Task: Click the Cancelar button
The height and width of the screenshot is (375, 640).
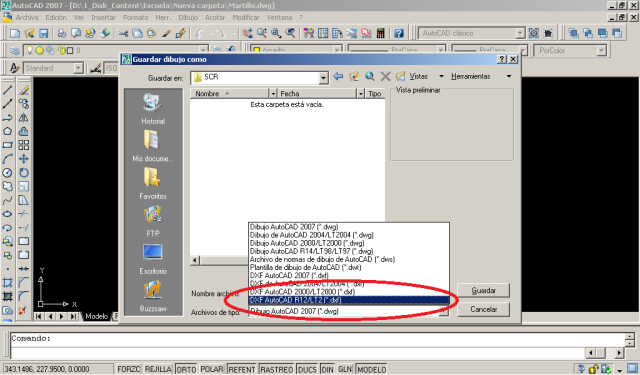Action: coord(484,309)
